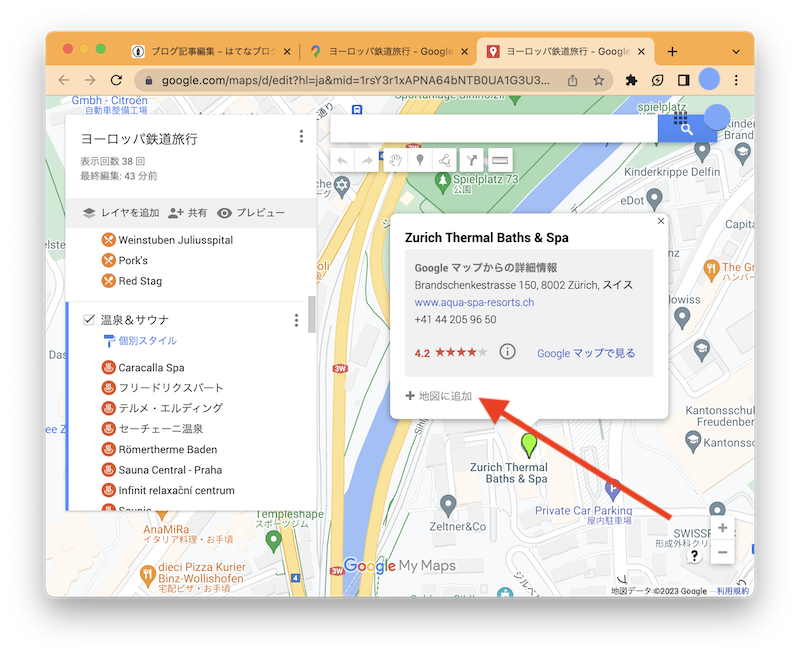
Task: Open Chrome extensions puzzle icon
Action: (631, 80)
